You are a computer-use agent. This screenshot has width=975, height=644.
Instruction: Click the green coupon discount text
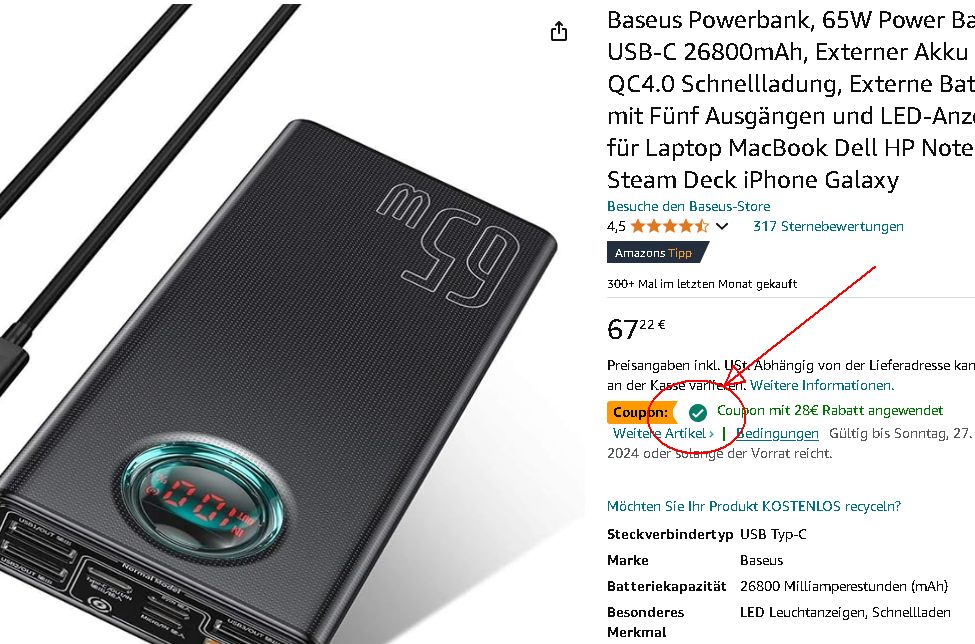829,410
